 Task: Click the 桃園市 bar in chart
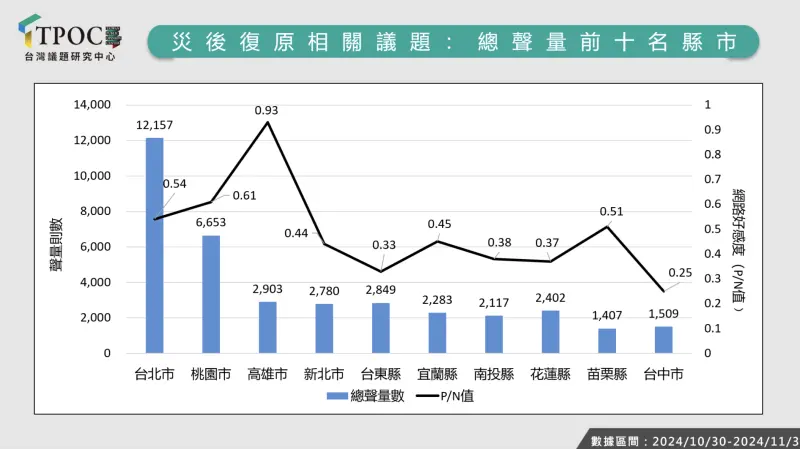point(211,294)
